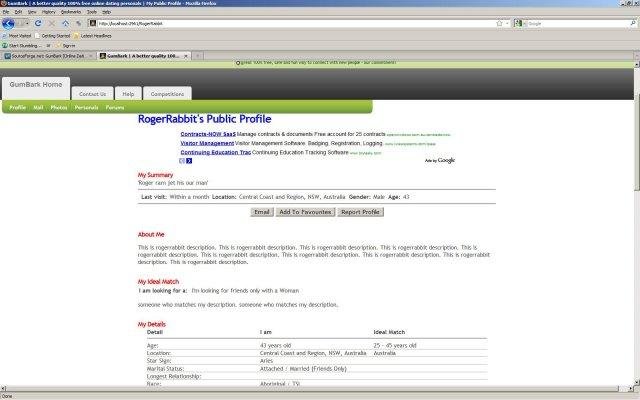Image resolution: width=640 pixels, height=400 pixels.
Task: Open the Most Visited bookmarks folder
Action: (17, 36)
